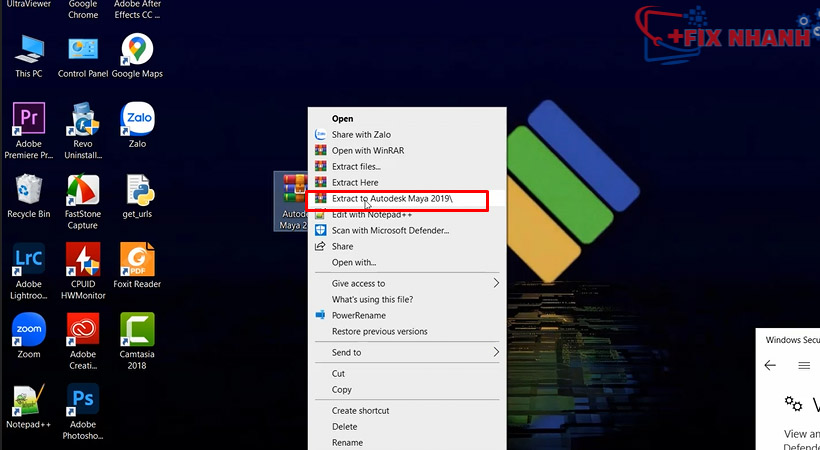
Task: Choose Open with... option
Action: (x=407, y=262)
